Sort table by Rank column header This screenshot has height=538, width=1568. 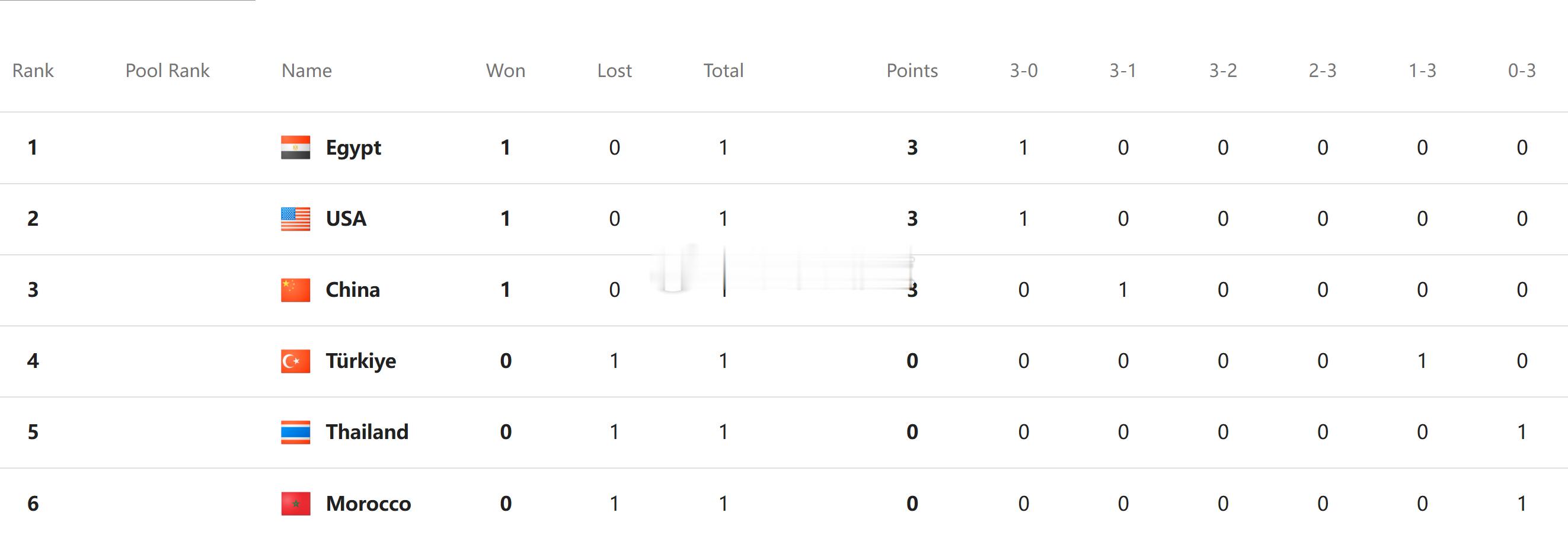coord(33,71)
